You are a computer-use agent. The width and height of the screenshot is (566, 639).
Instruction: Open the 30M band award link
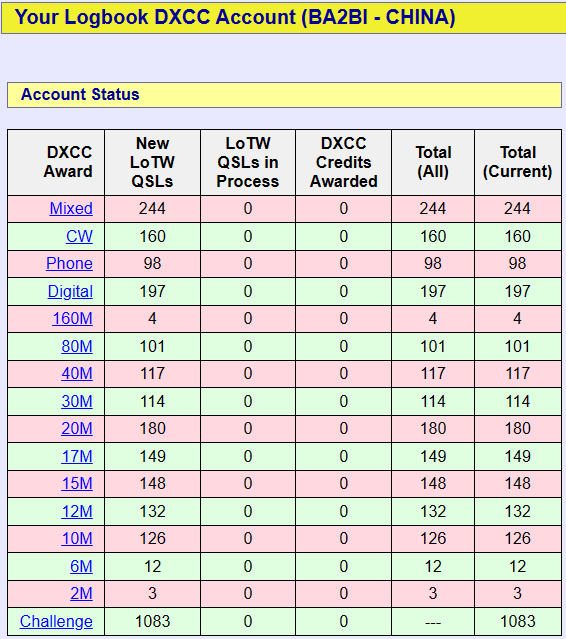tap(77, 401)
